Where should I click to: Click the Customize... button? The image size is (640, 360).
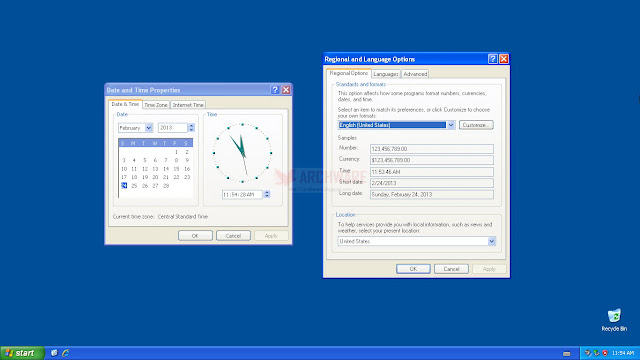[x=476, y=125]
